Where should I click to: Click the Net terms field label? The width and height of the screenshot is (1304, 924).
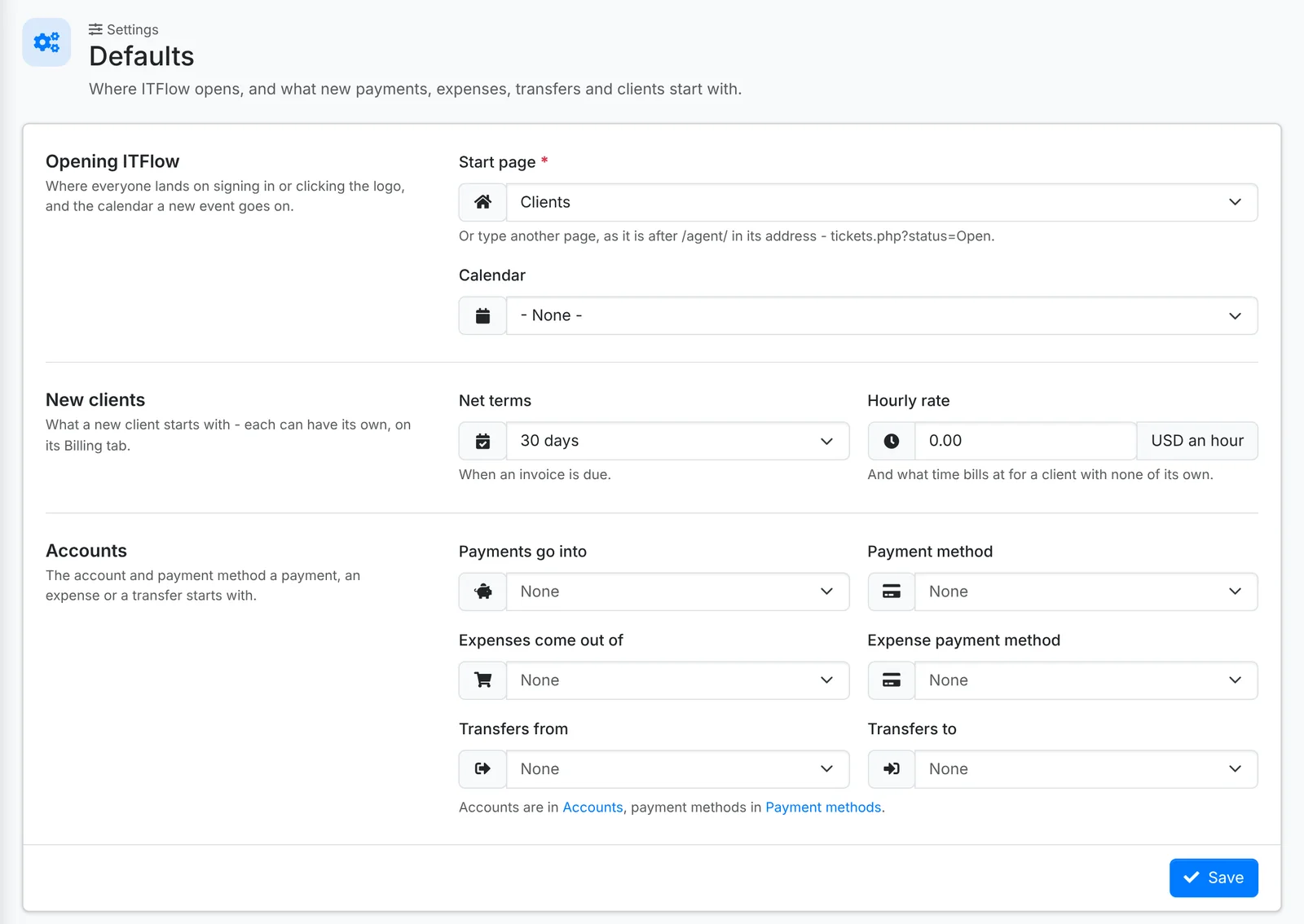(495, 401)
